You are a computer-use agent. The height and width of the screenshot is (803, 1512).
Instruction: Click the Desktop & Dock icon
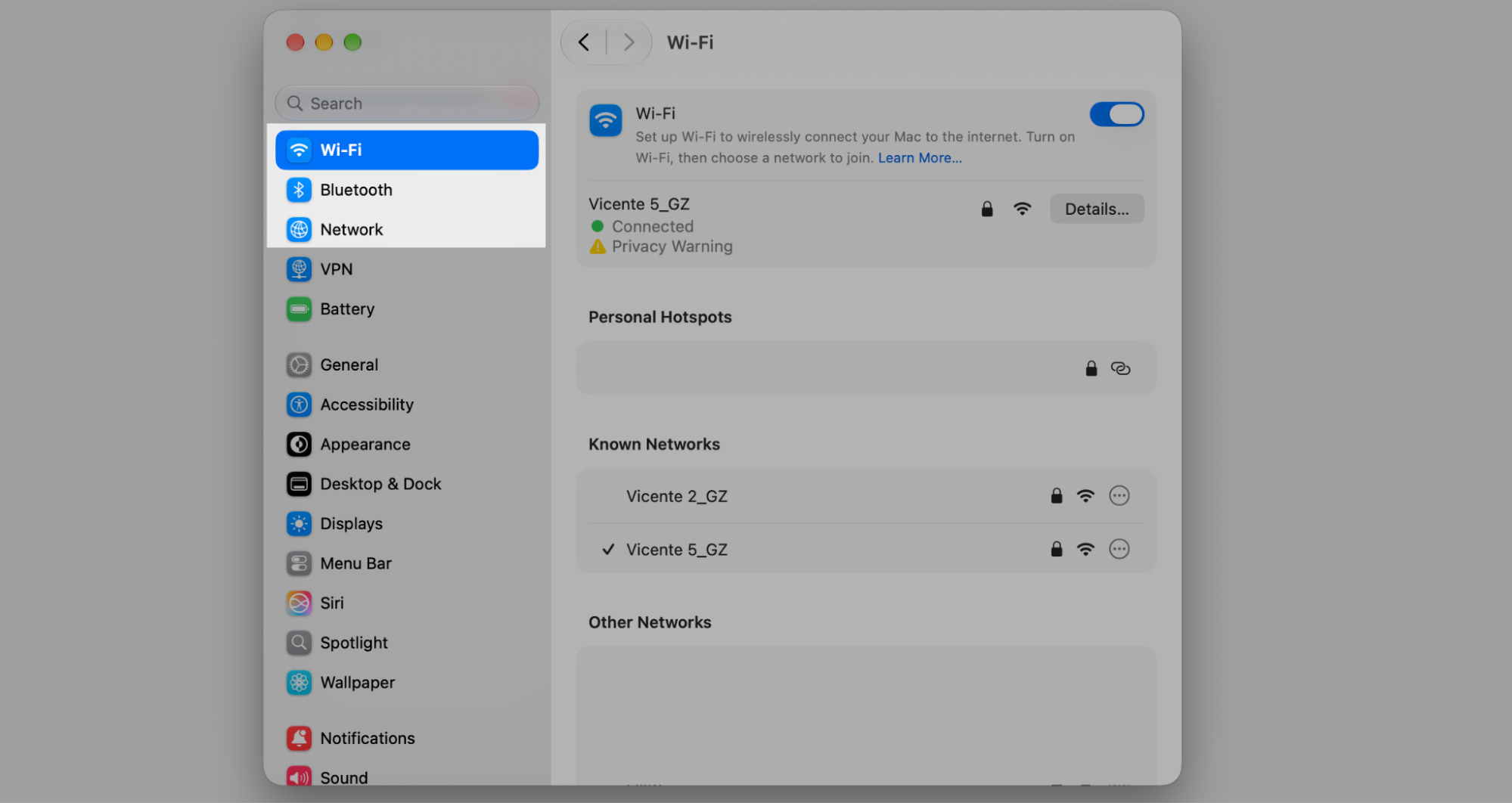(299, 484)
